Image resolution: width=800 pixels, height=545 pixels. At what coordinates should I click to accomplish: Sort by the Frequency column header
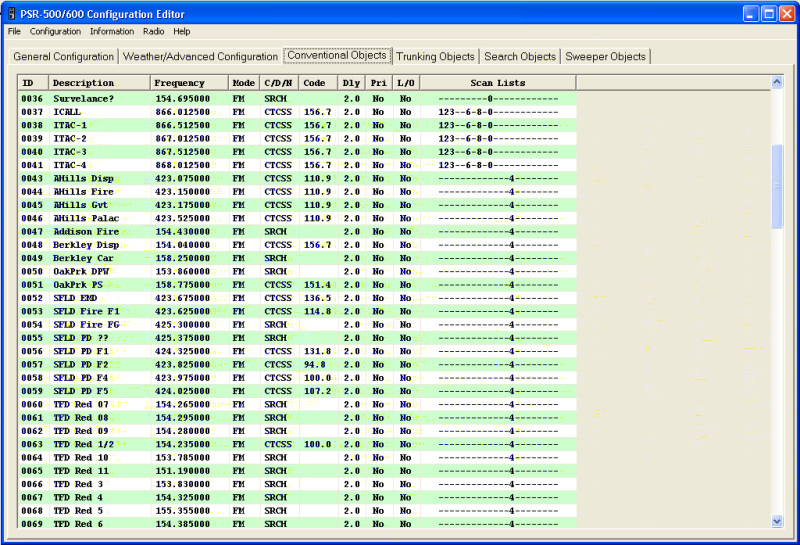(188, 83)
